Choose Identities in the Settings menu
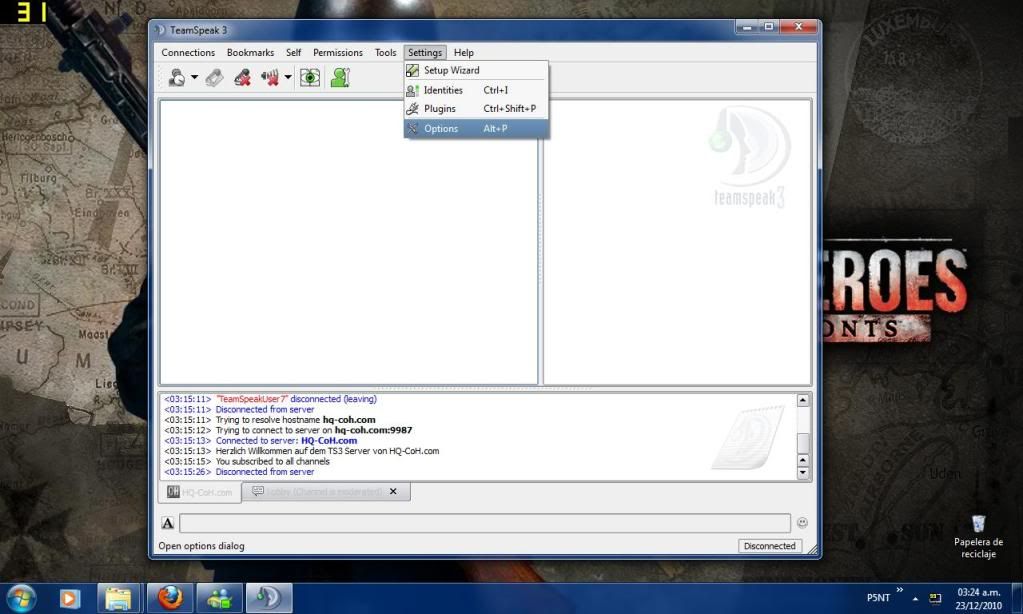 476,90
